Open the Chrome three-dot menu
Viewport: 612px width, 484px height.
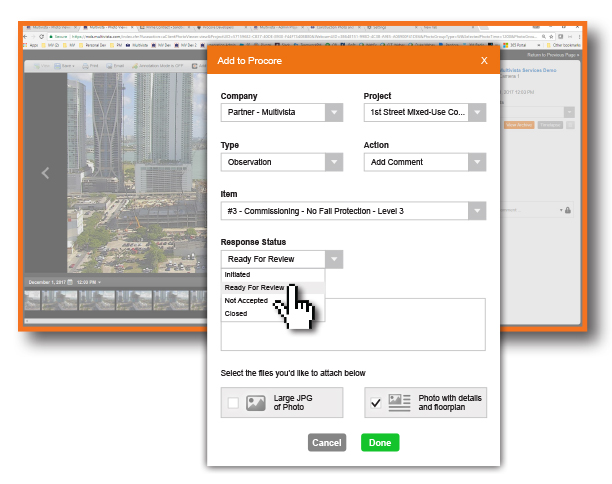[x=579, y=36]
